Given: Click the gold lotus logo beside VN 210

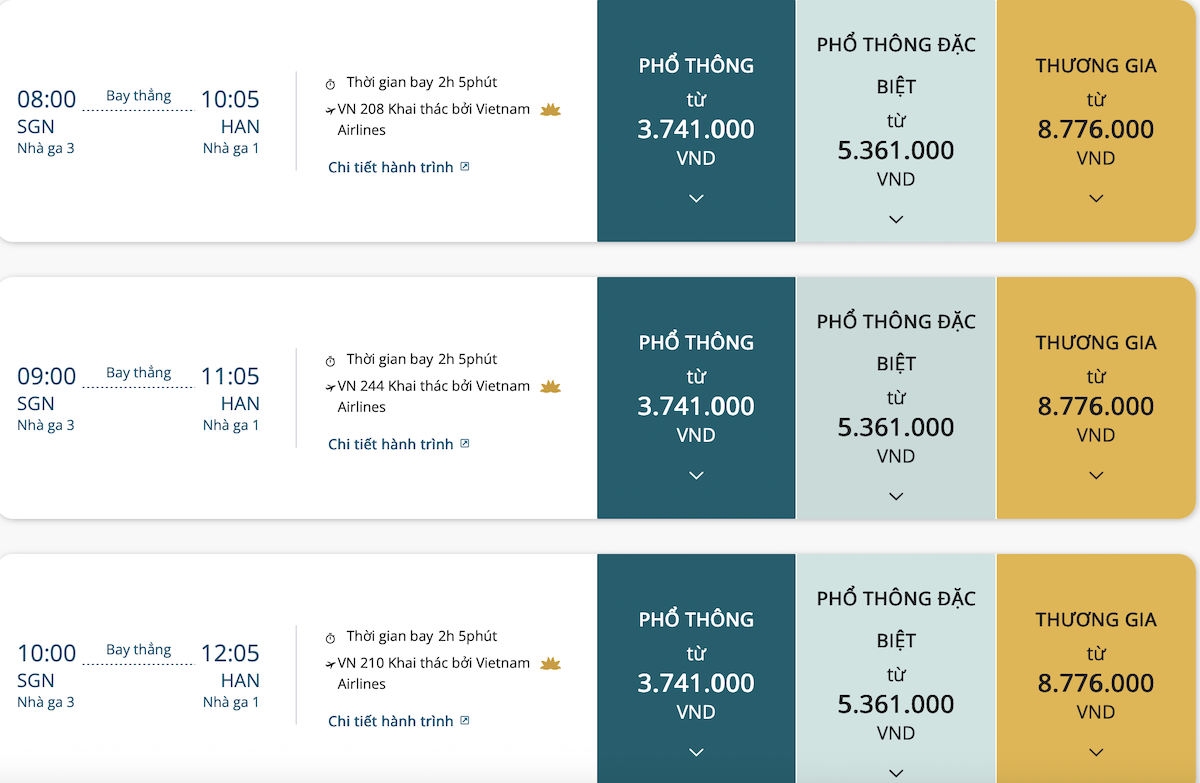Looking at the screenshot, I should [x=550, y=663].
